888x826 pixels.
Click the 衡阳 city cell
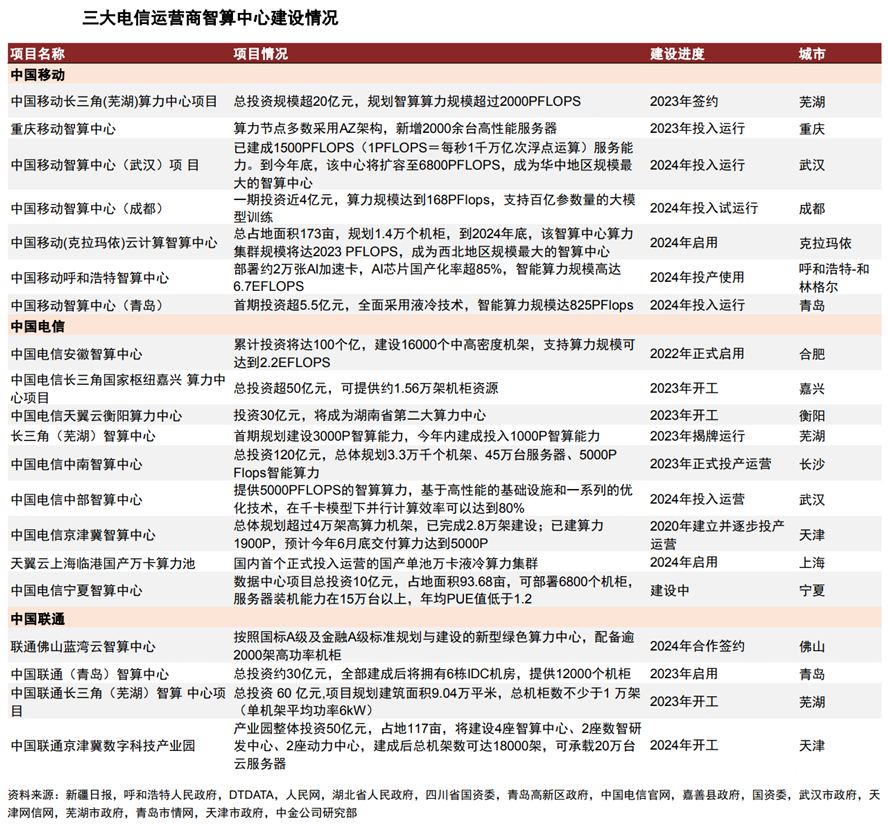(x=812, y=416)
